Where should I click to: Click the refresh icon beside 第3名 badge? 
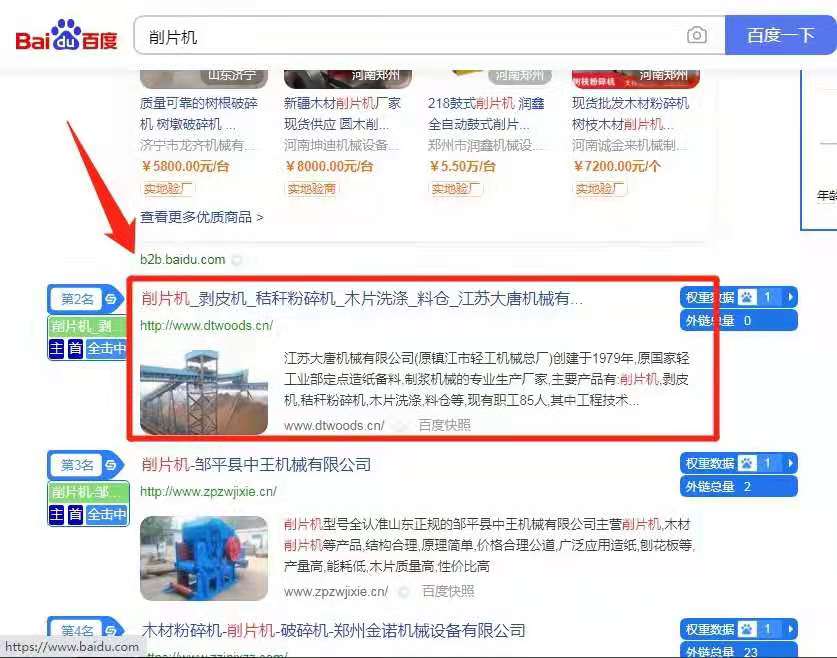(112, 465)
